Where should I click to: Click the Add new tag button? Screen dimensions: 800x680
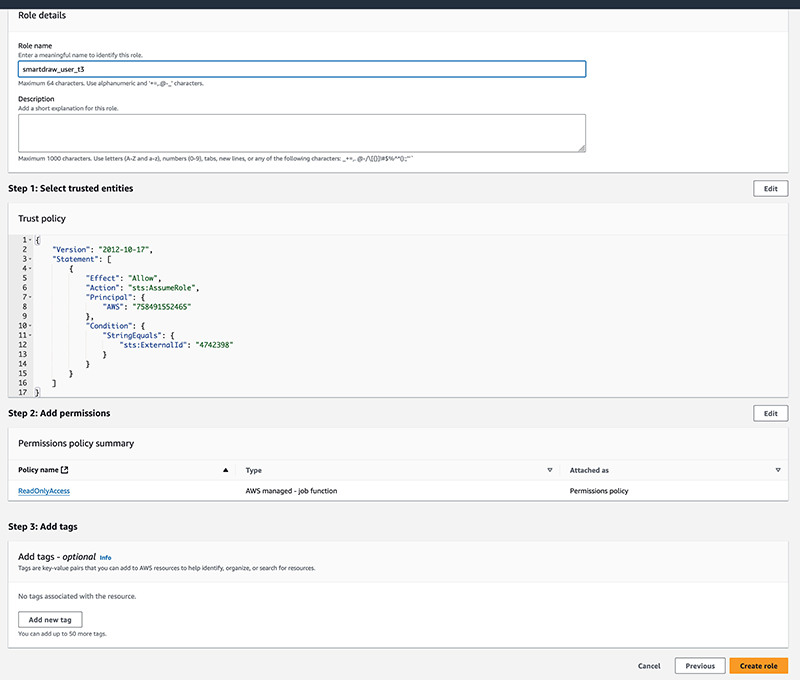(x=57, y=619)
